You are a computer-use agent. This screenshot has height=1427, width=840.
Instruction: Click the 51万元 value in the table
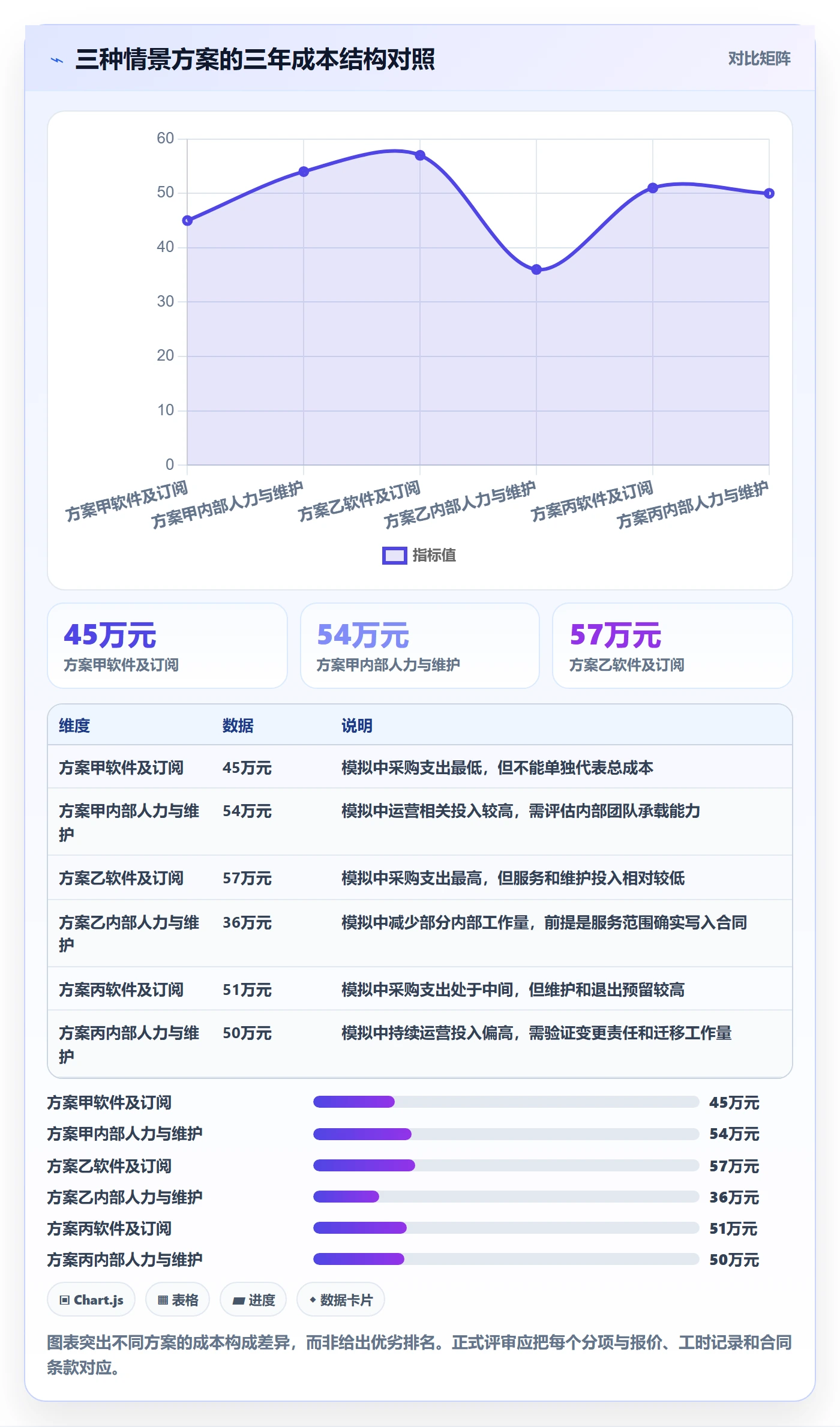(x=247, y=990)
